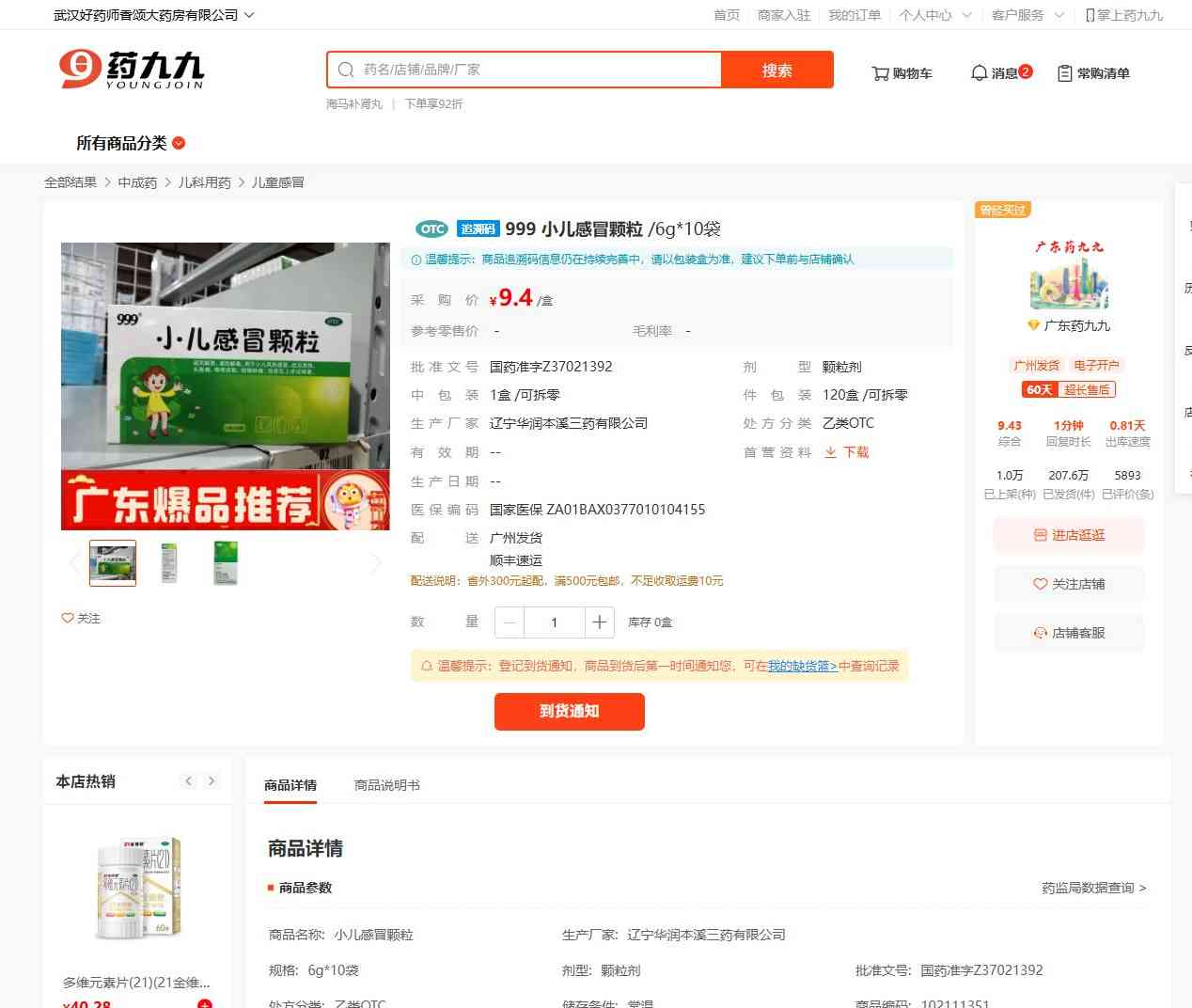Switch to the 商品说明书 tab
Viewport: 1192px width, 1008px height.
click(x=386, y=785)
